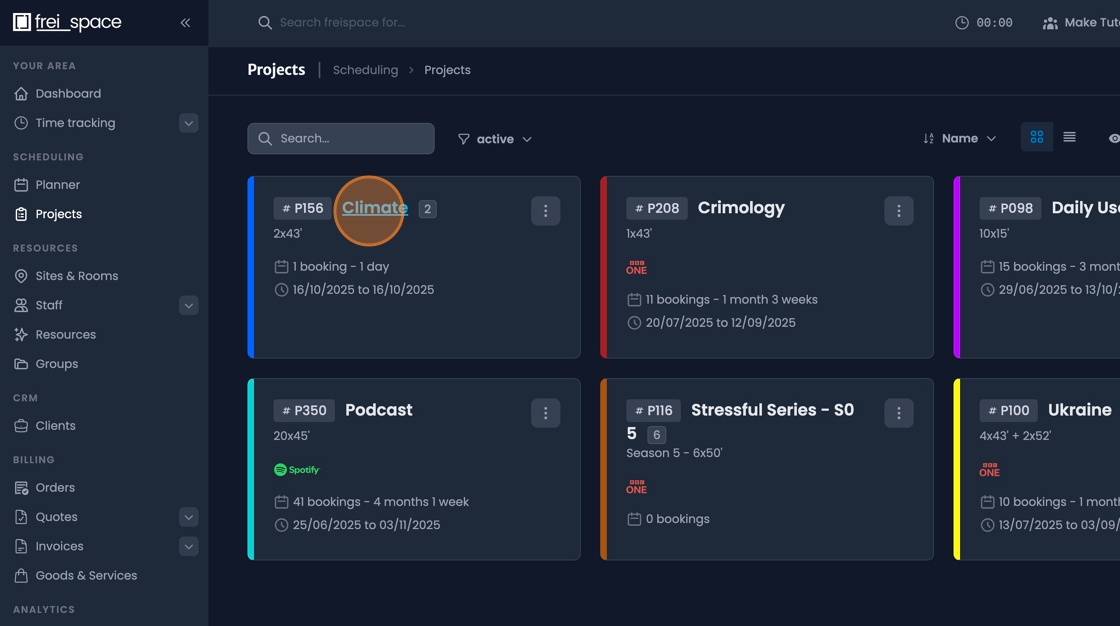Open the Clients page under CRM
Viewport: 1120px width, 626px height.
[55, 425]
